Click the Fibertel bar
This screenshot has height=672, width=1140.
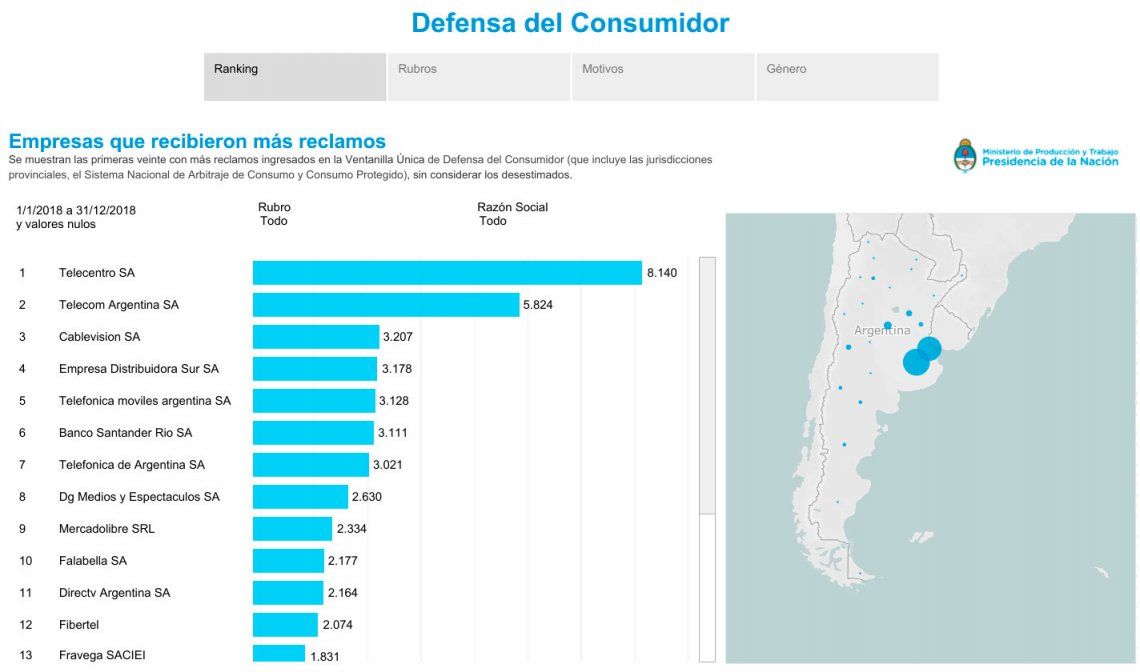click(x=285, y=625)
